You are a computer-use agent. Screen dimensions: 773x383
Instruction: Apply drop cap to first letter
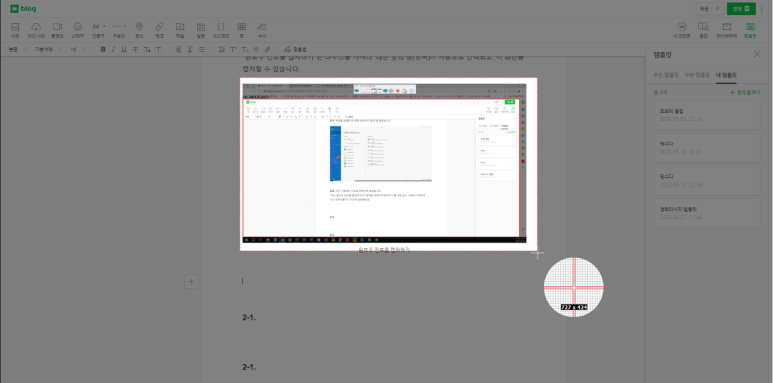[222, 49]
